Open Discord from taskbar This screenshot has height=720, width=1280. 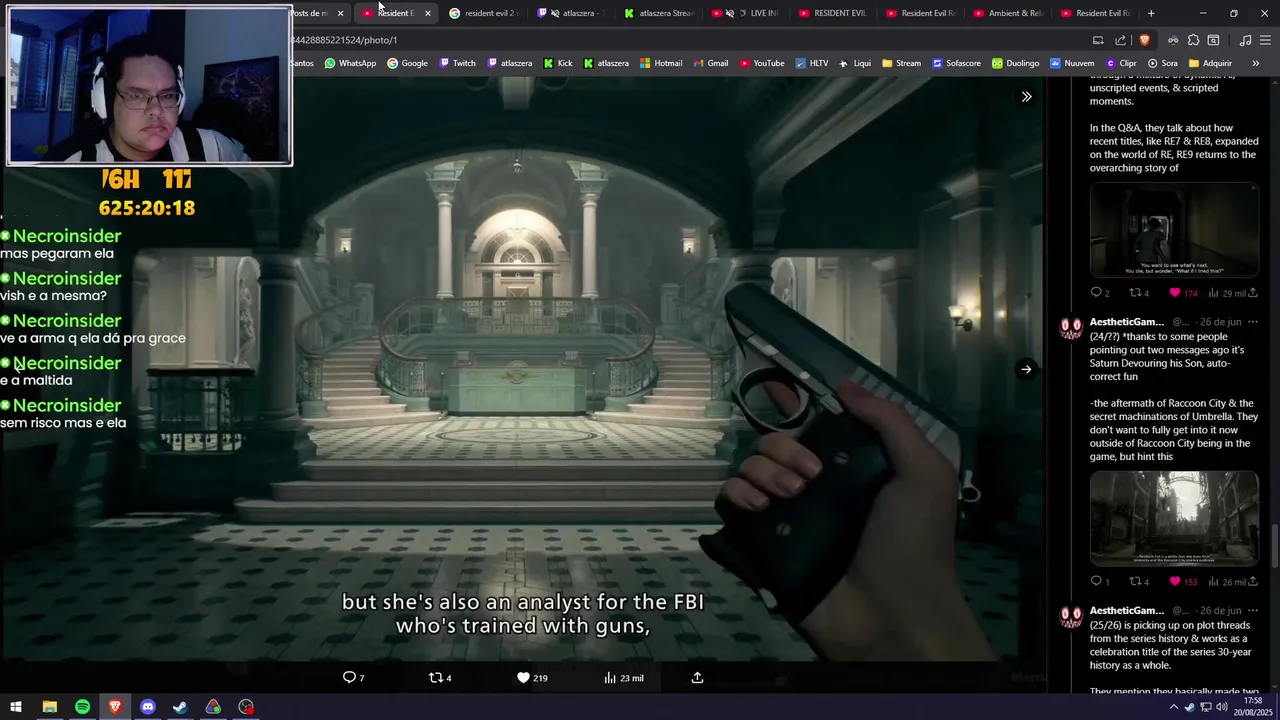click(x=148, y=707)
